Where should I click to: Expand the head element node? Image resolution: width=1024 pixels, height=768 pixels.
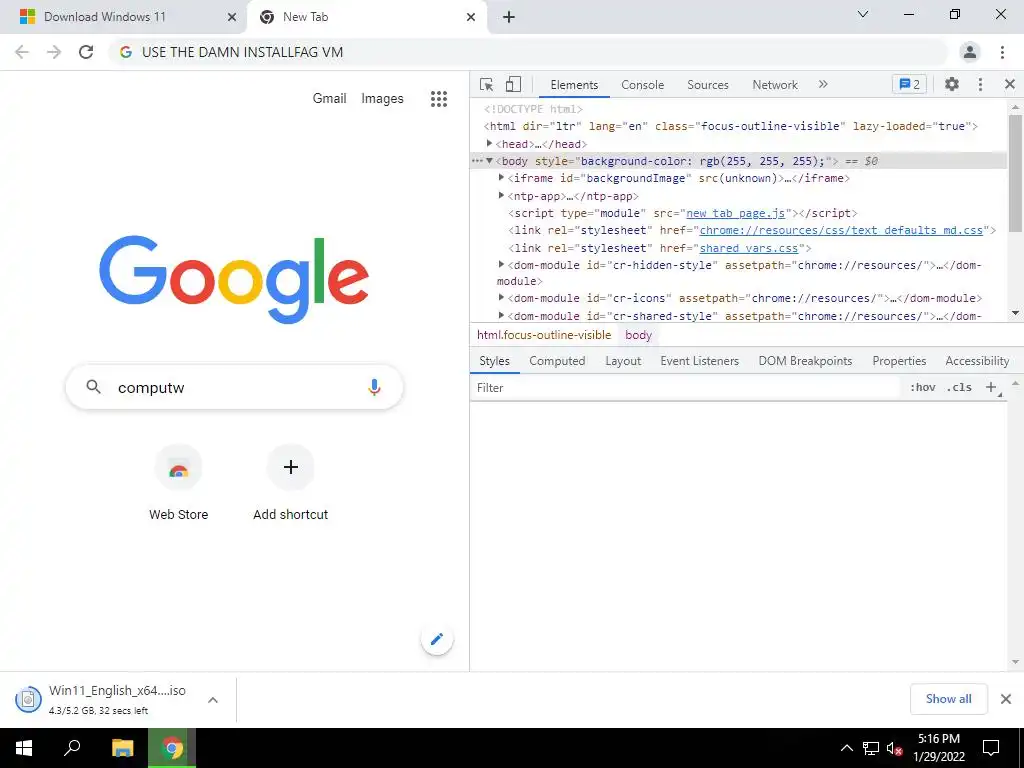pos(489,143)
